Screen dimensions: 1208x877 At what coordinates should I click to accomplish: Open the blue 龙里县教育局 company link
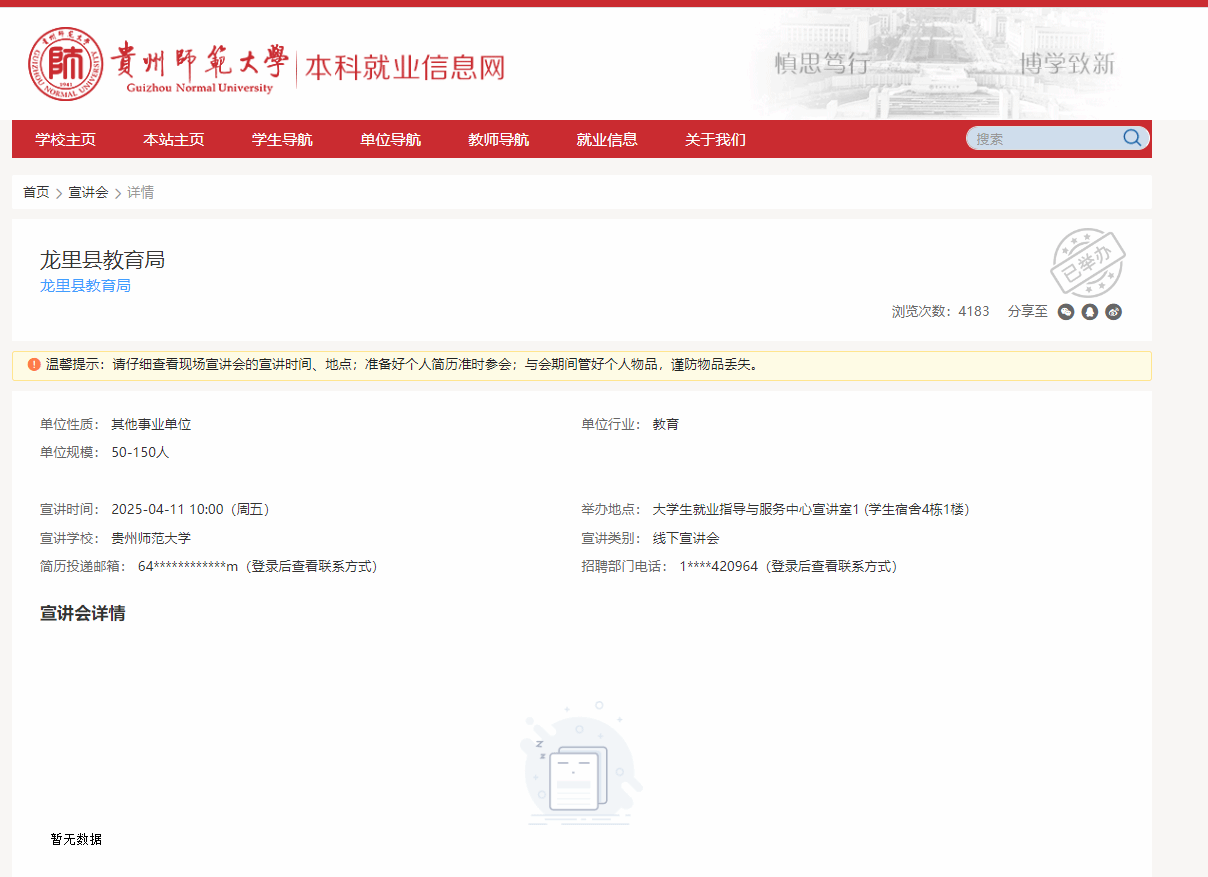coord(85,286)
